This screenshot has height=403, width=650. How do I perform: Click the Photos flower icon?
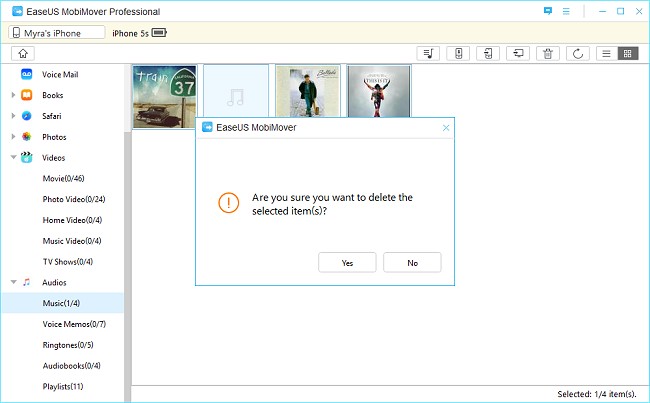[27, 136]
